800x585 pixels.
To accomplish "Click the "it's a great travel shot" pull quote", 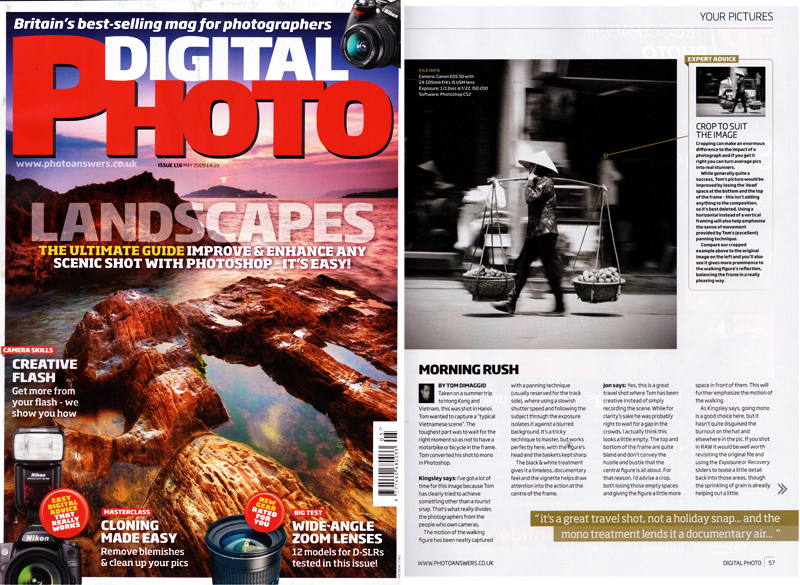I will point(664,526).
